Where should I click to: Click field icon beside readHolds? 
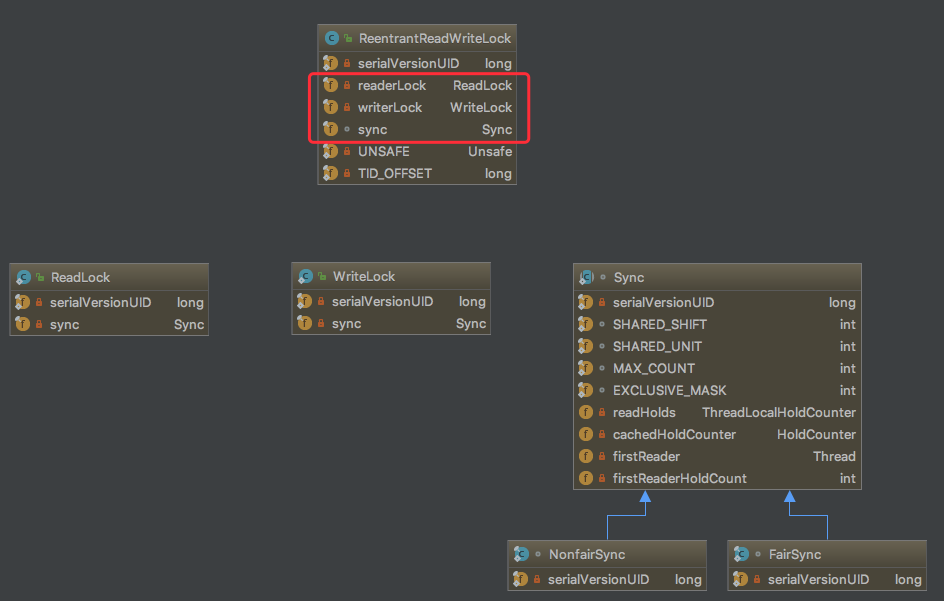coord(586,412)
